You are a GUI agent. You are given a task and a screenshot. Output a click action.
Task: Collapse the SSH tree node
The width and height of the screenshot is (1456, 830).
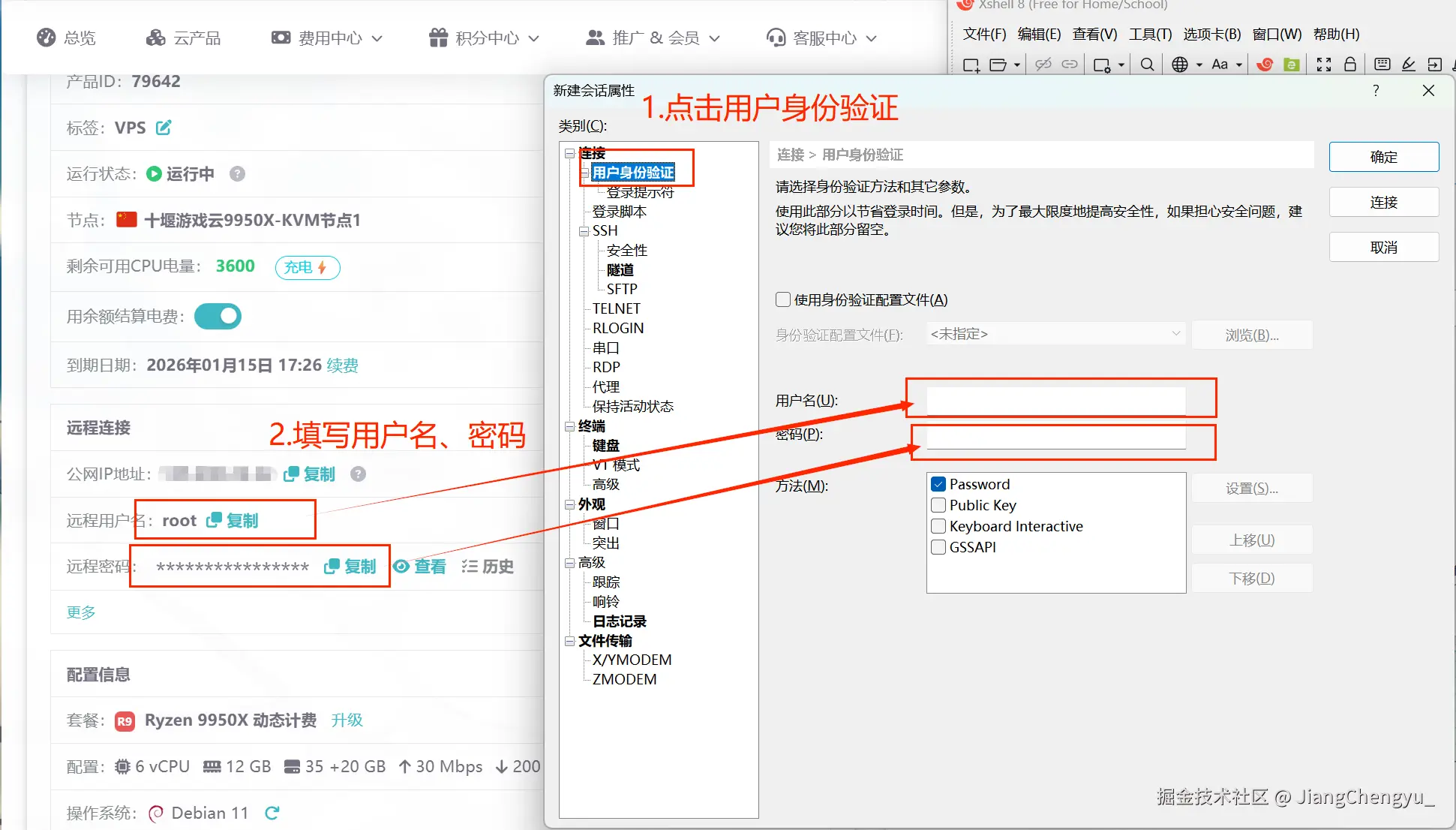click(584, 231)
